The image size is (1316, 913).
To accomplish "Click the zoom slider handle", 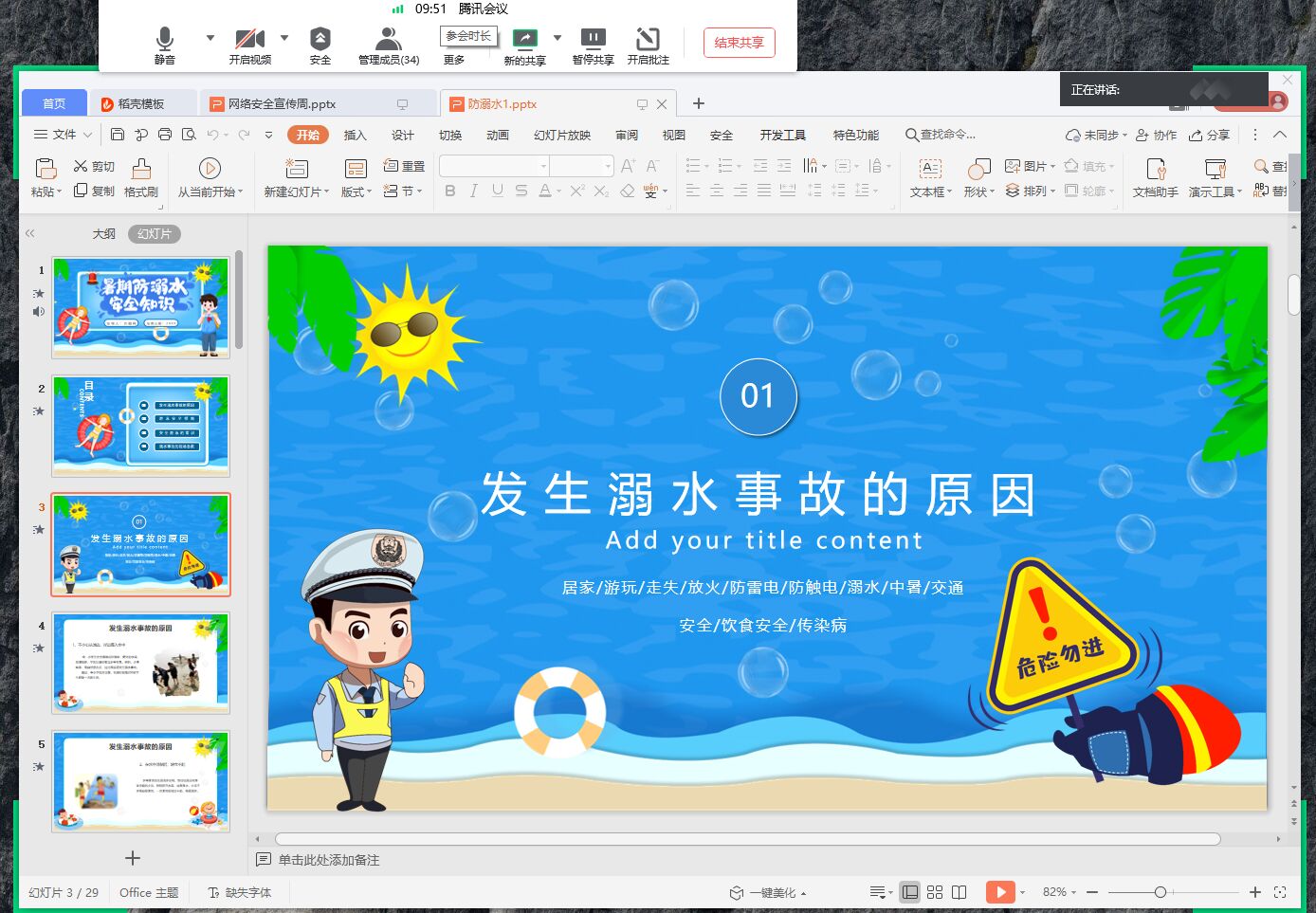I will 1160,892.
